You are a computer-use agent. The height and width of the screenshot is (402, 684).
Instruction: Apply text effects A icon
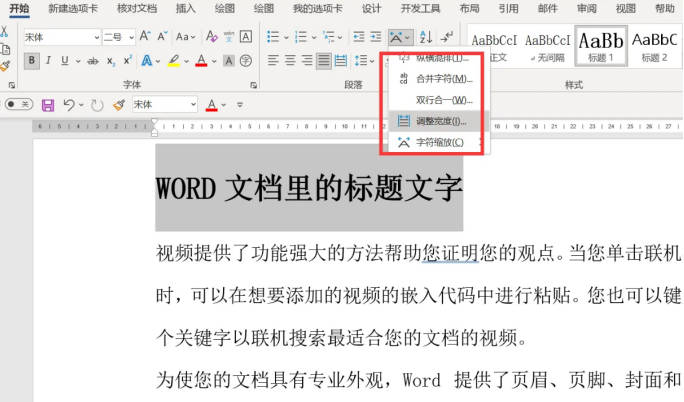(x=147, y=61)
